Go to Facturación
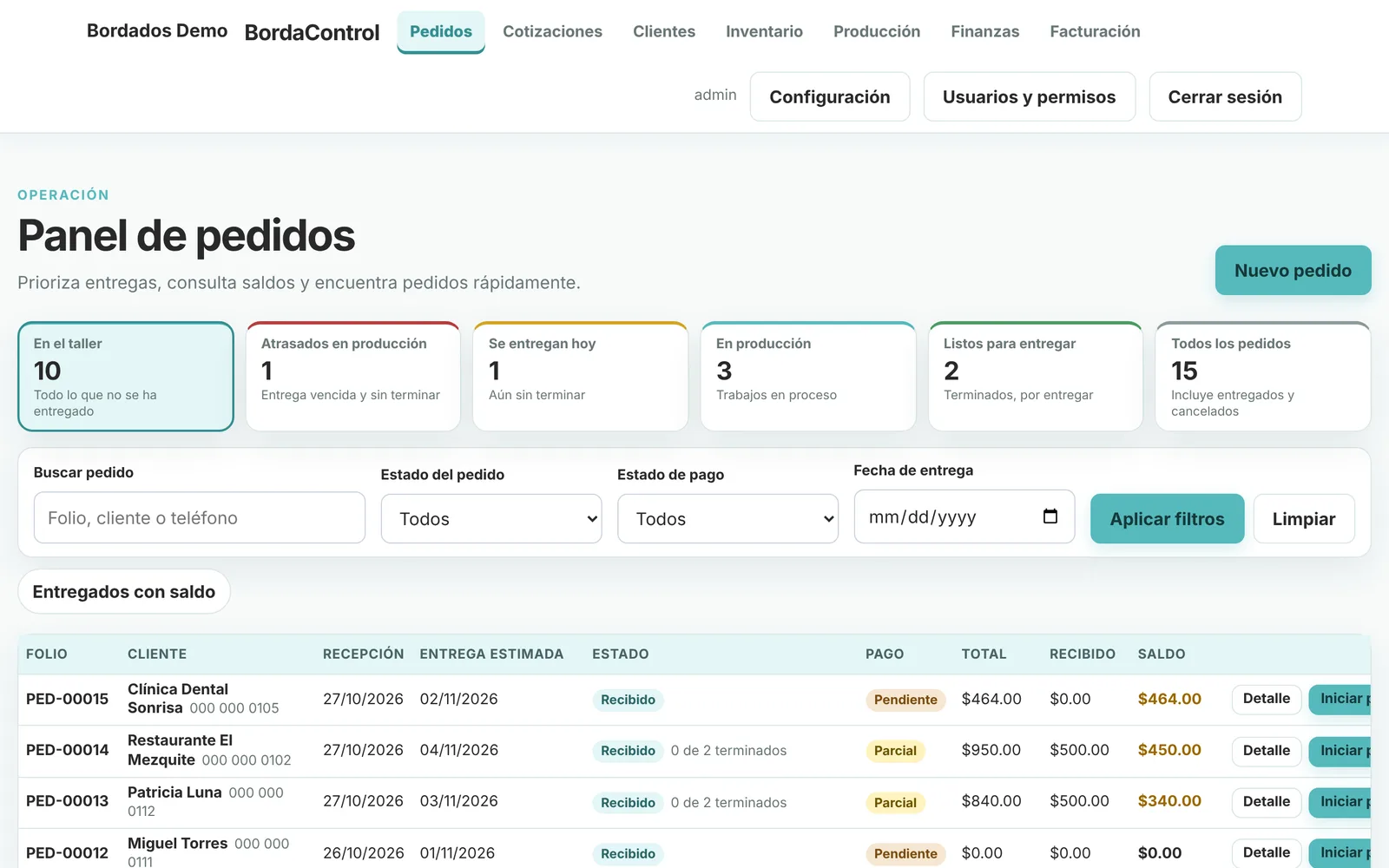Viewport: 1389px width, 868px height. (1095, 31)
